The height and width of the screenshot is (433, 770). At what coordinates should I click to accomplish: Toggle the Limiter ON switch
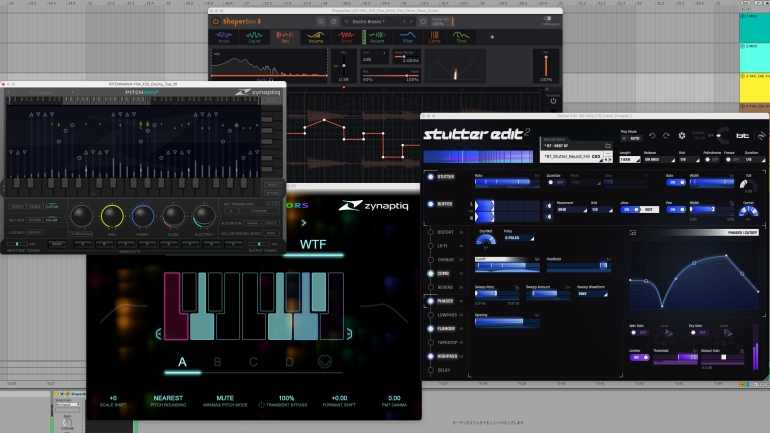(x=639, y=357)
